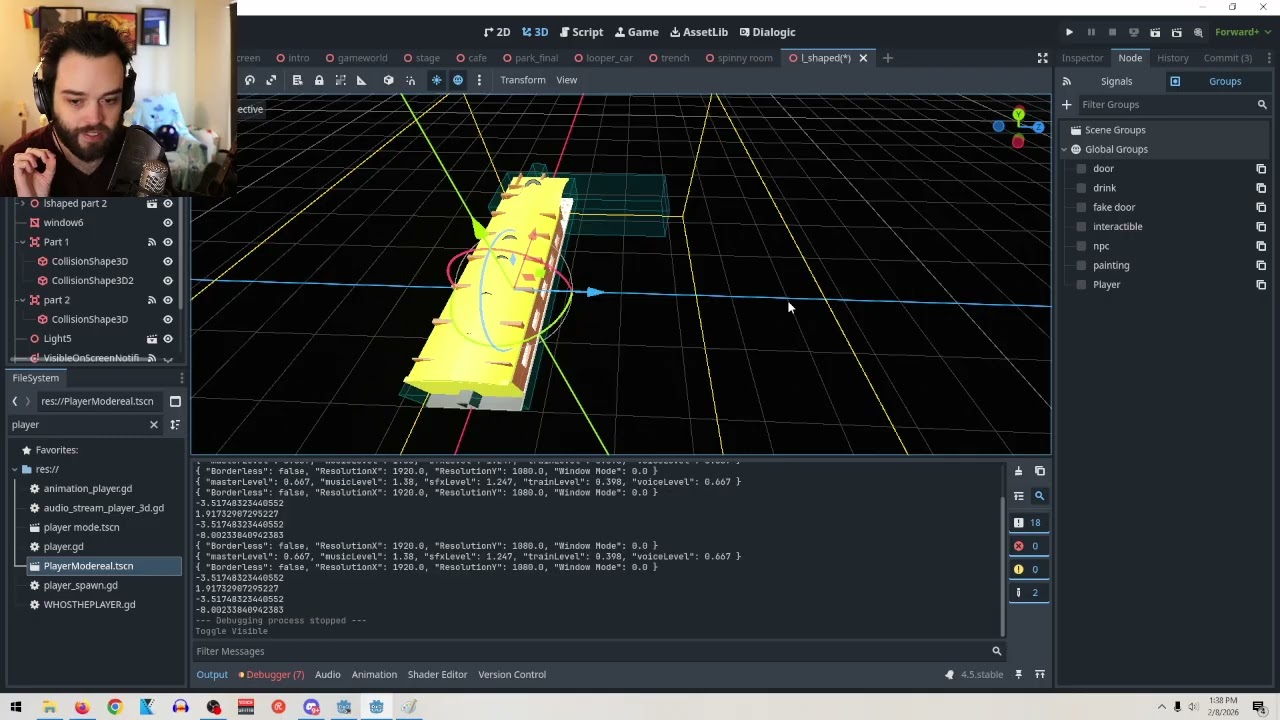Toggle distraction-free mode icon
The width and height of the screenshot is (1280, 720).
pos(1042,58)
